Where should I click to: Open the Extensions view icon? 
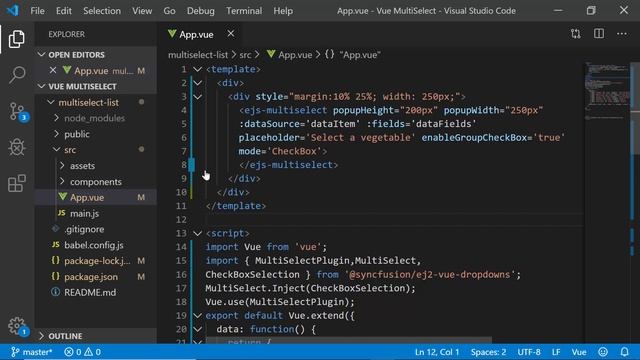tap(17, 183)
